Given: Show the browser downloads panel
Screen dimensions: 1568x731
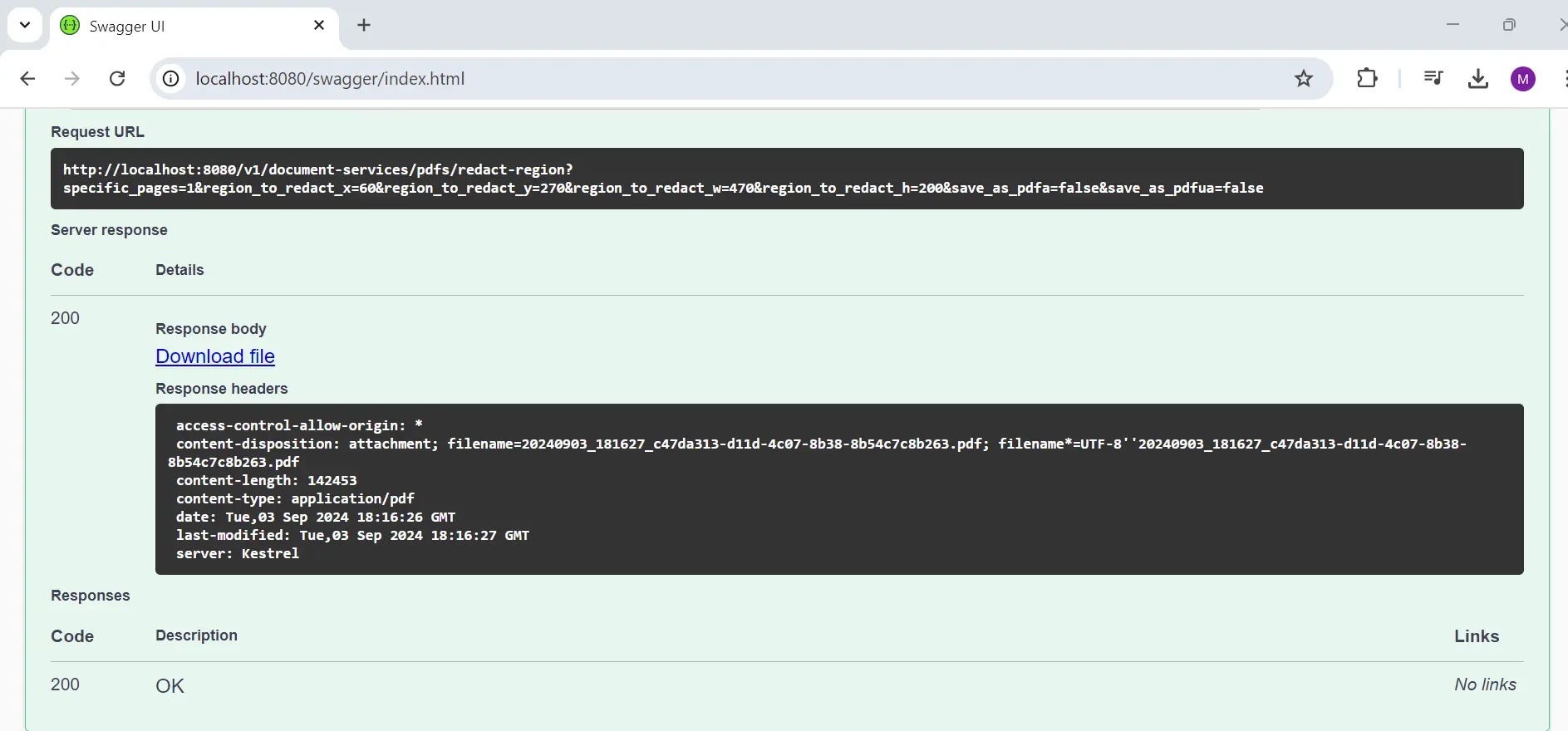Looking at the screenshot, I should (1477, 79).
